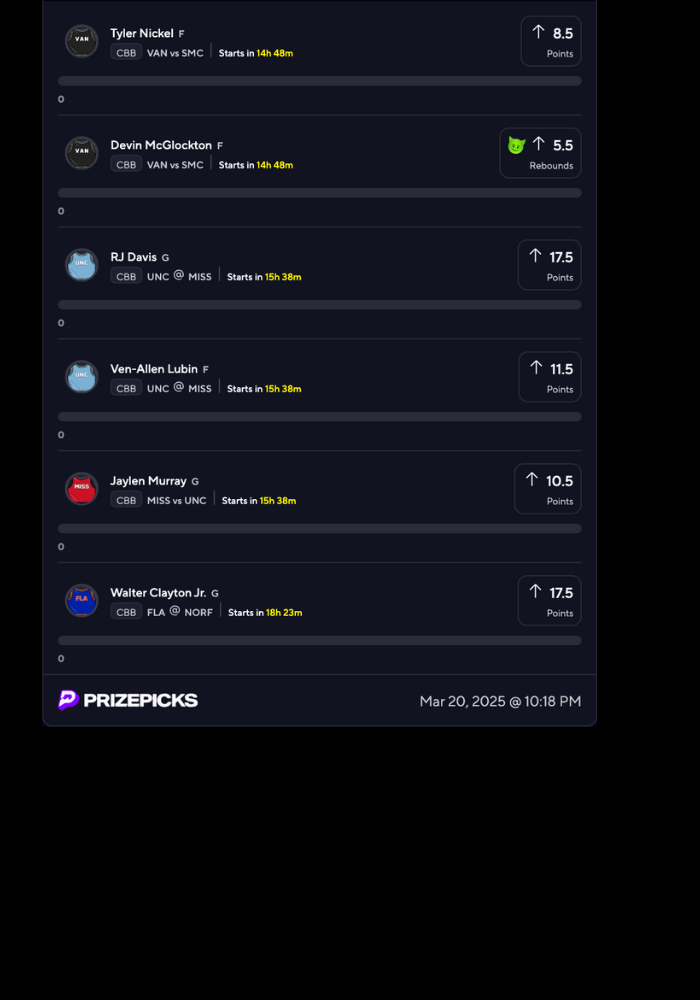Screen dimensions: 700x1000
Task: Select Walter Clayton Jr.'s 17.5 Points pick box
Action: point(549,601)
